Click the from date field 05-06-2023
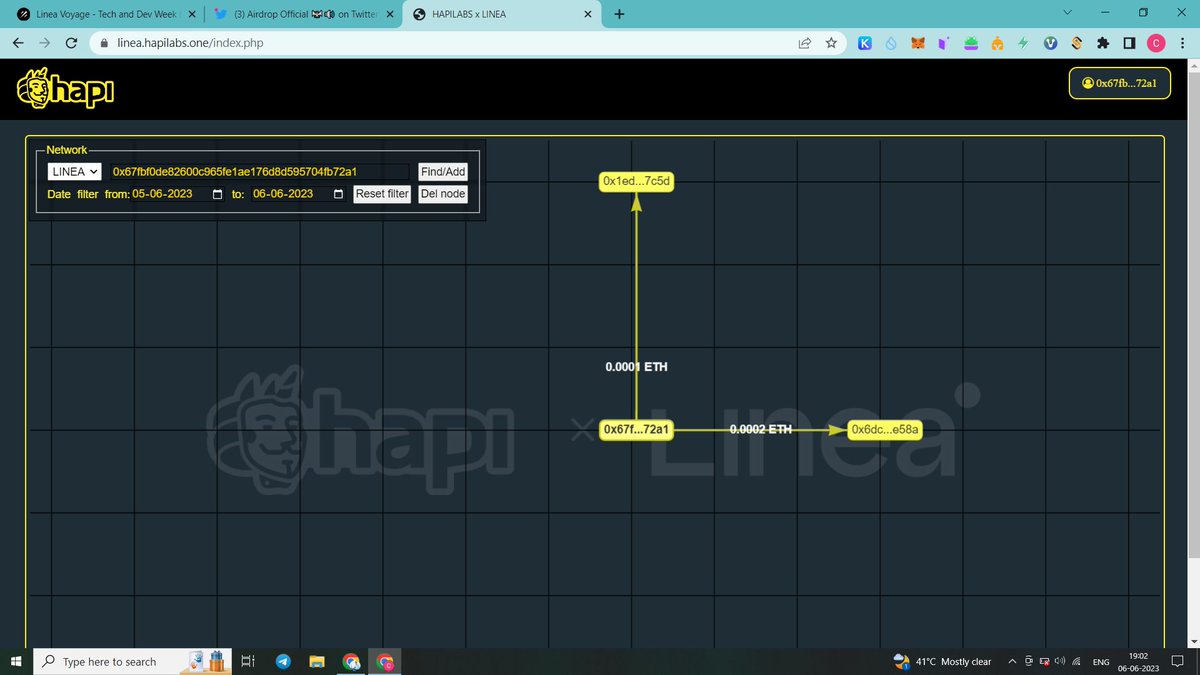This screenshot has height=675, width=1200. [178, 194]
